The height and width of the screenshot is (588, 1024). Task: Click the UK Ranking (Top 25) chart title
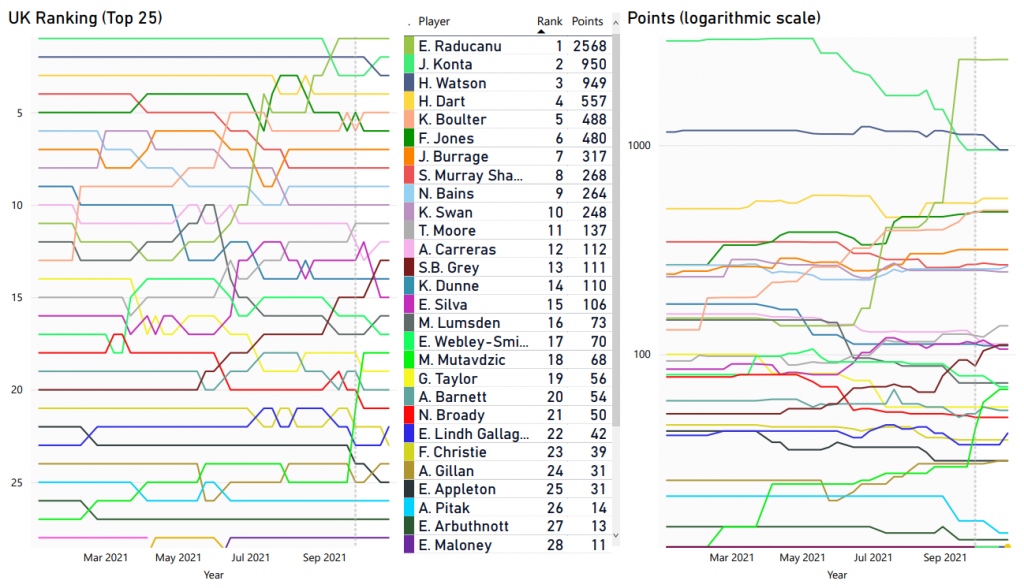coord(85,19)
